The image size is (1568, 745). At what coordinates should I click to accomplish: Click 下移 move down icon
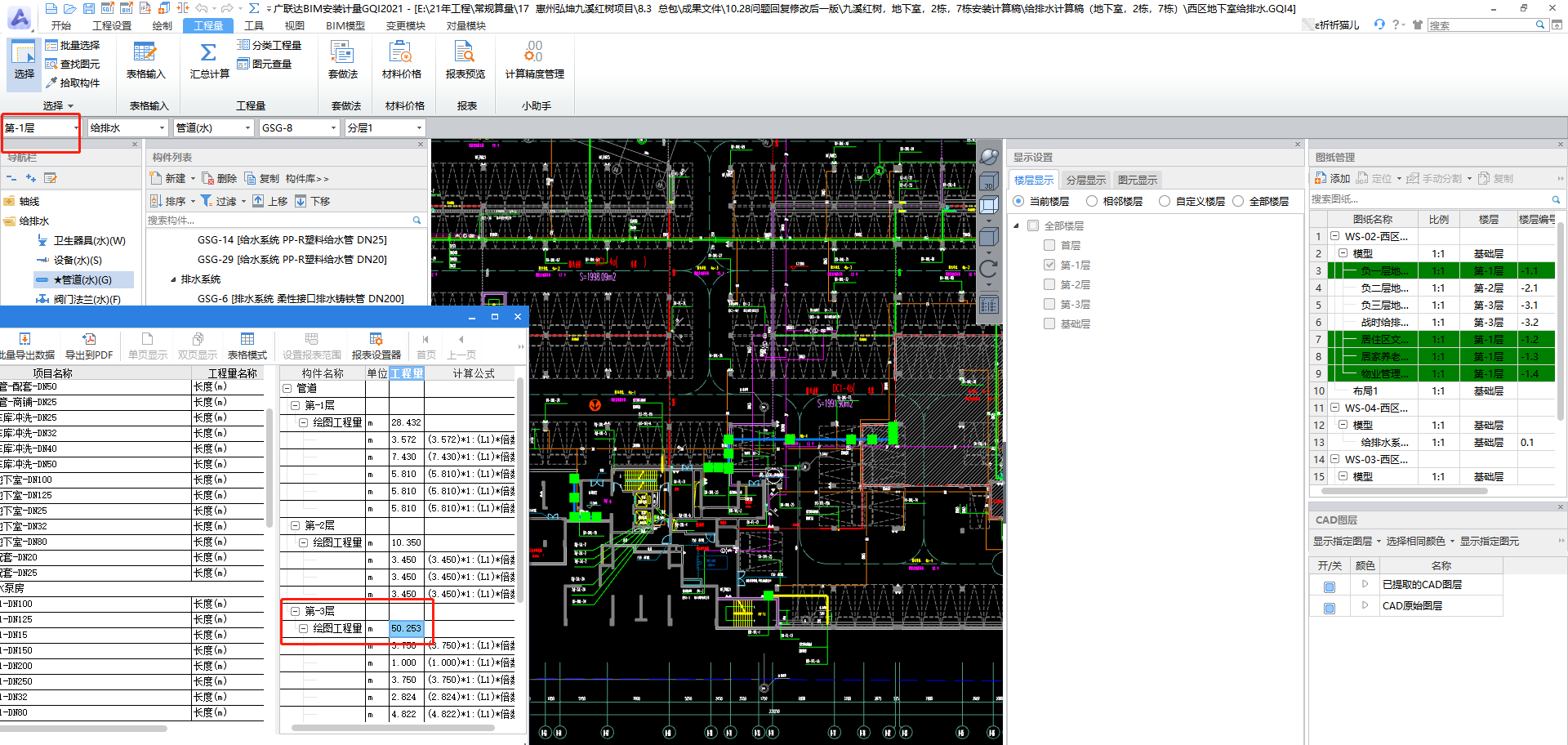(301, 201)
